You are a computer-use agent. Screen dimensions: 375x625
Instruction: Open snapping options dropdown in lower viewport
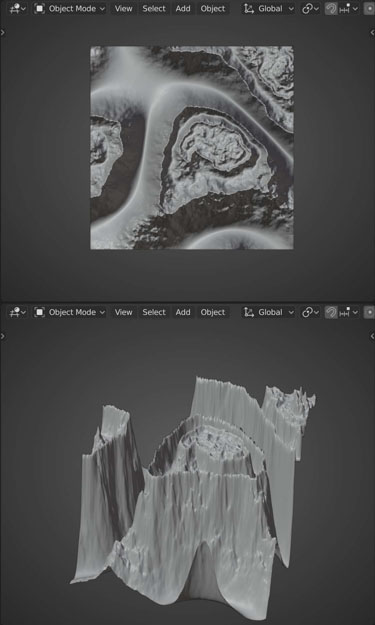(348, 312)
